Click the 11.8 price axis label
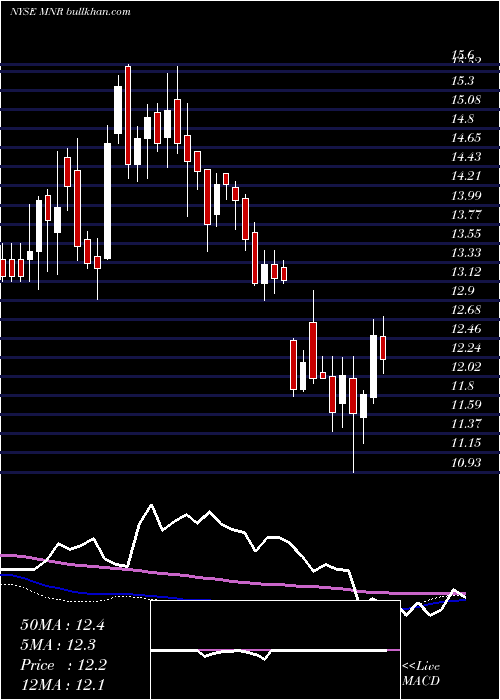 point(463,386)
